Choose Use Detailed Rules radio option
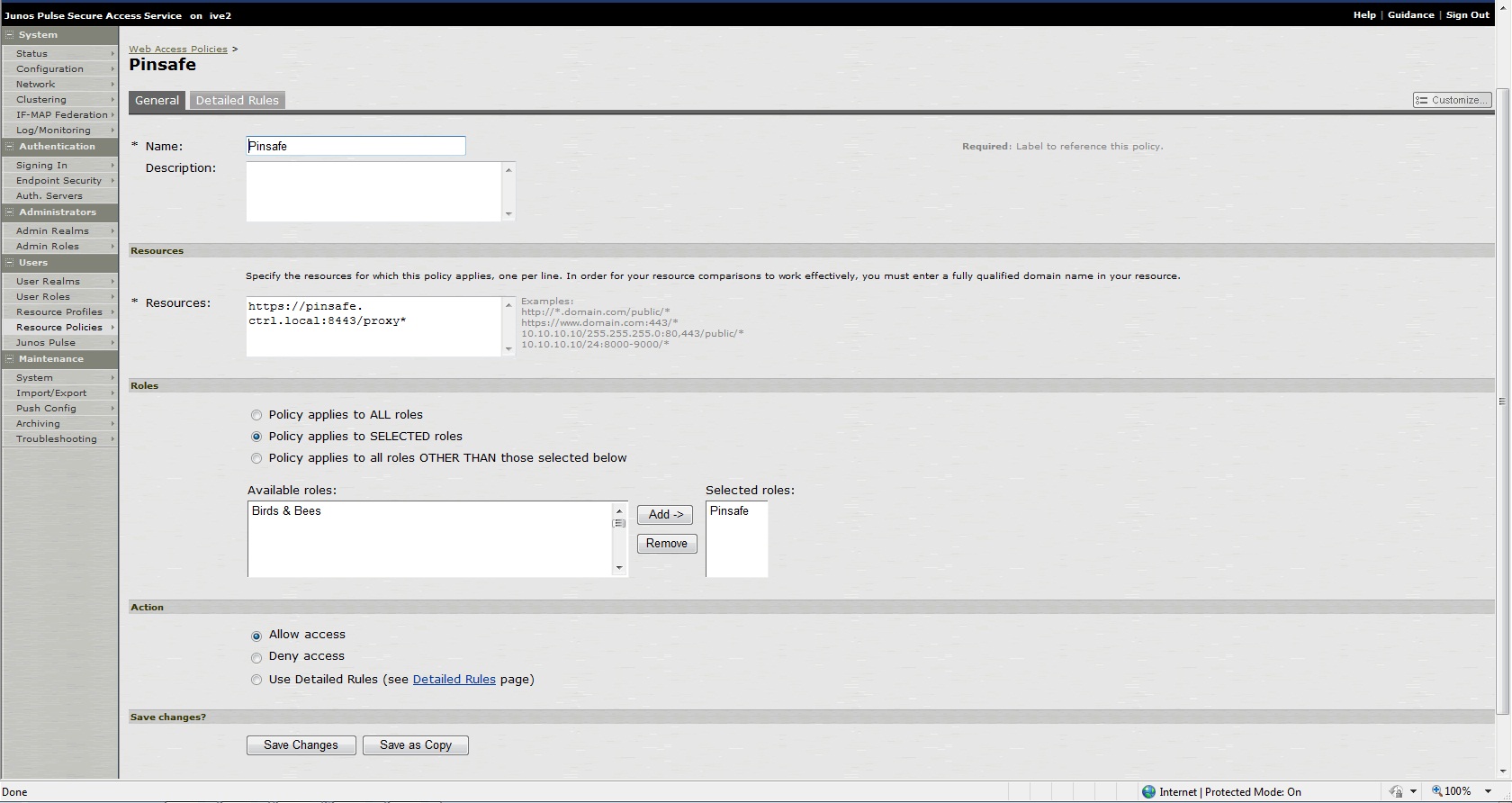The image size is (1512, 803). (x=256, y=681)
